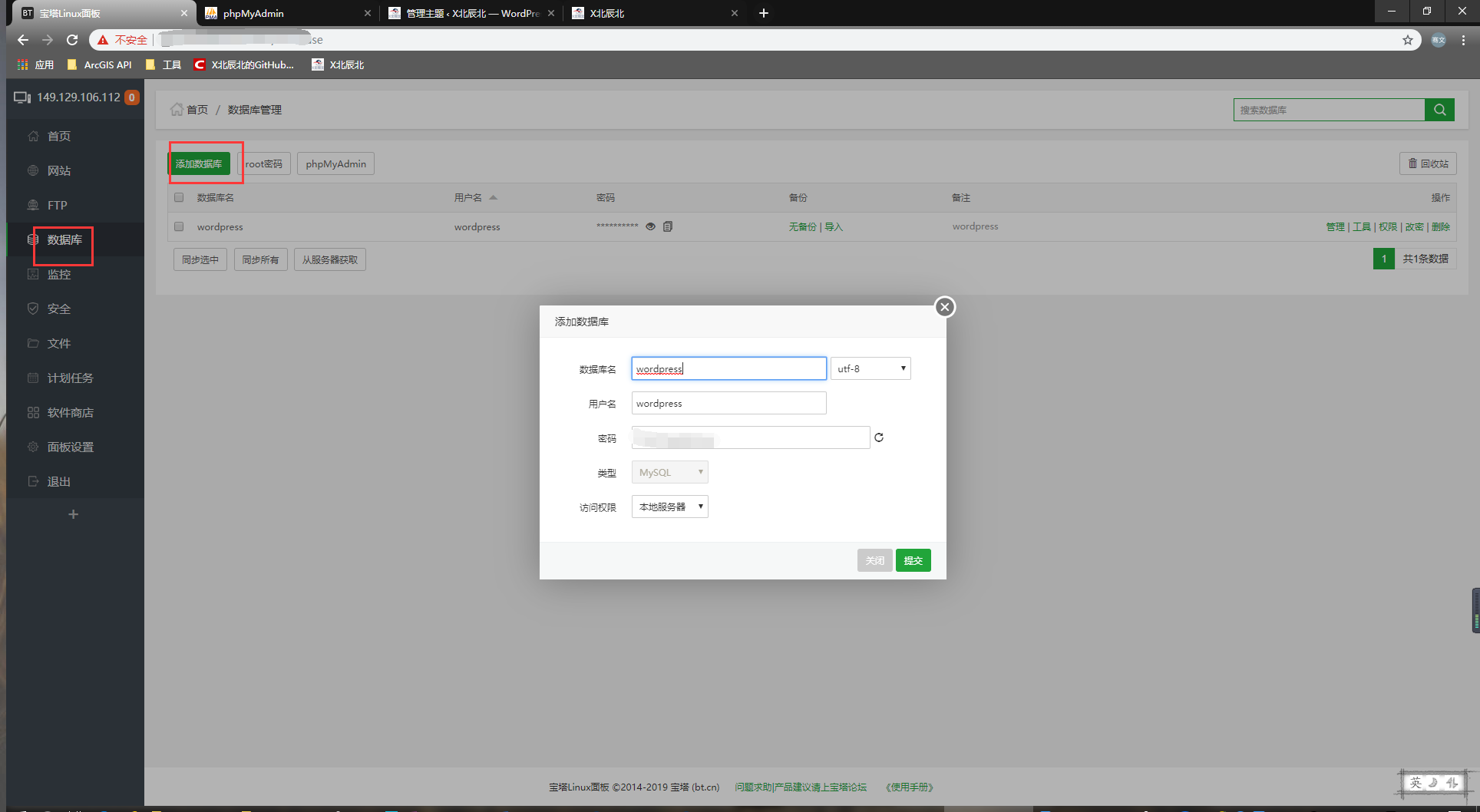Select all databases checkbox in header
1480x812 pixels.
pyautogui.click(x=179, y=197)
